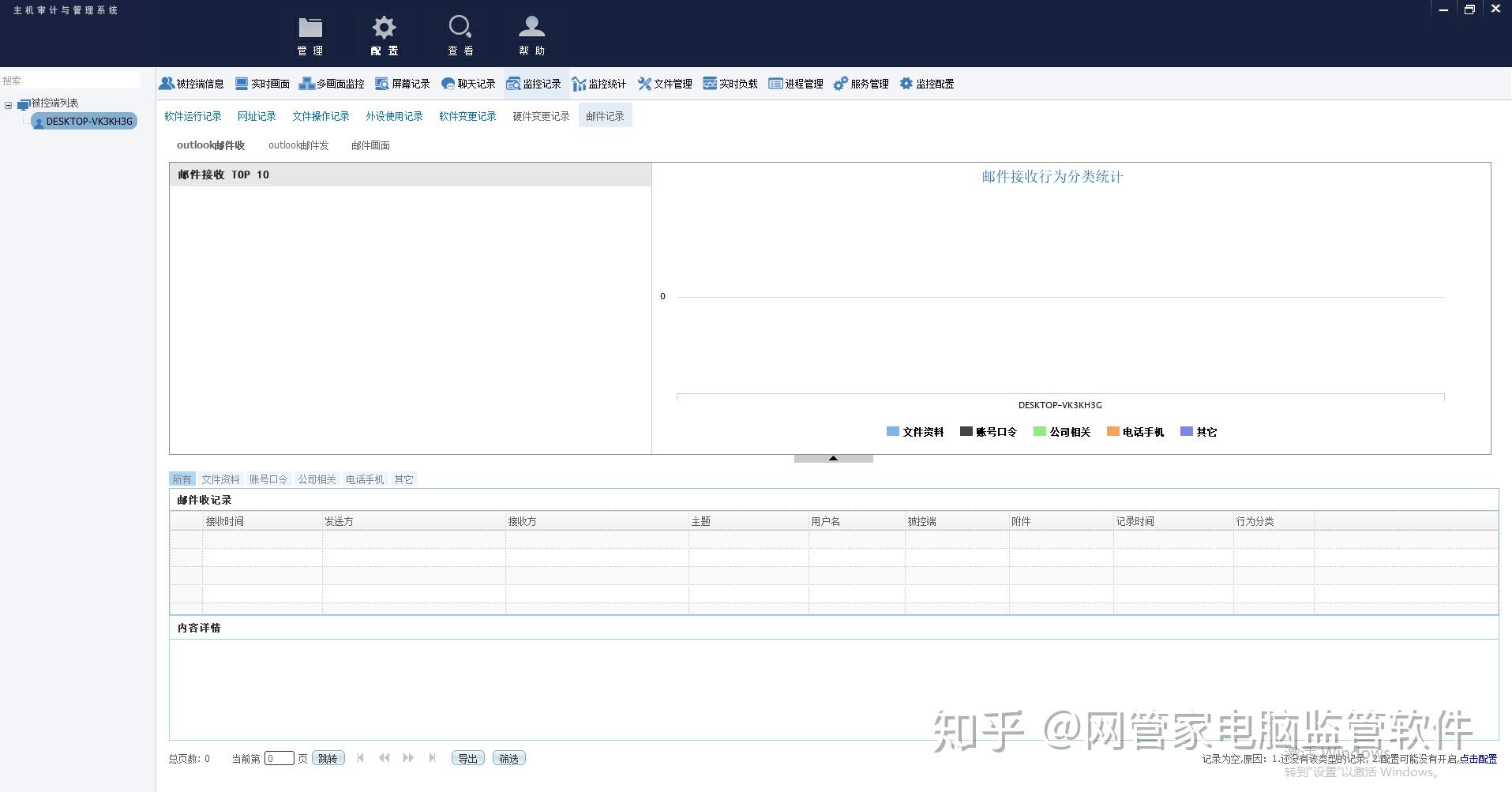Viewport: 1512px width, 792px height.
Task: Select outlook邮件发 sub-tab
Action: pyautogui.click(x=298, y=145)
